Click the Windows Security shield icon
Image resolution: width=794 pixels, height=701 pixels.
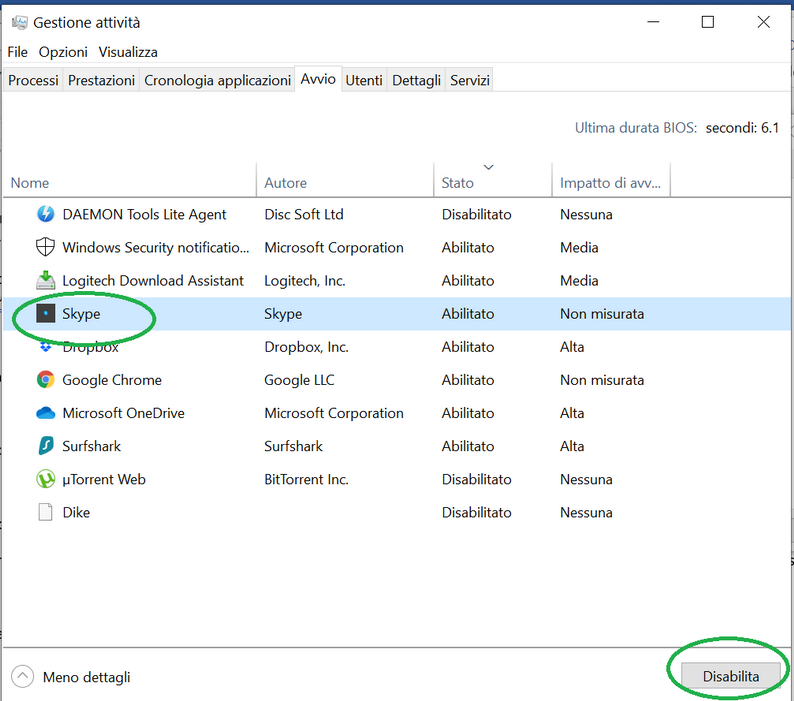pos(46,247)
